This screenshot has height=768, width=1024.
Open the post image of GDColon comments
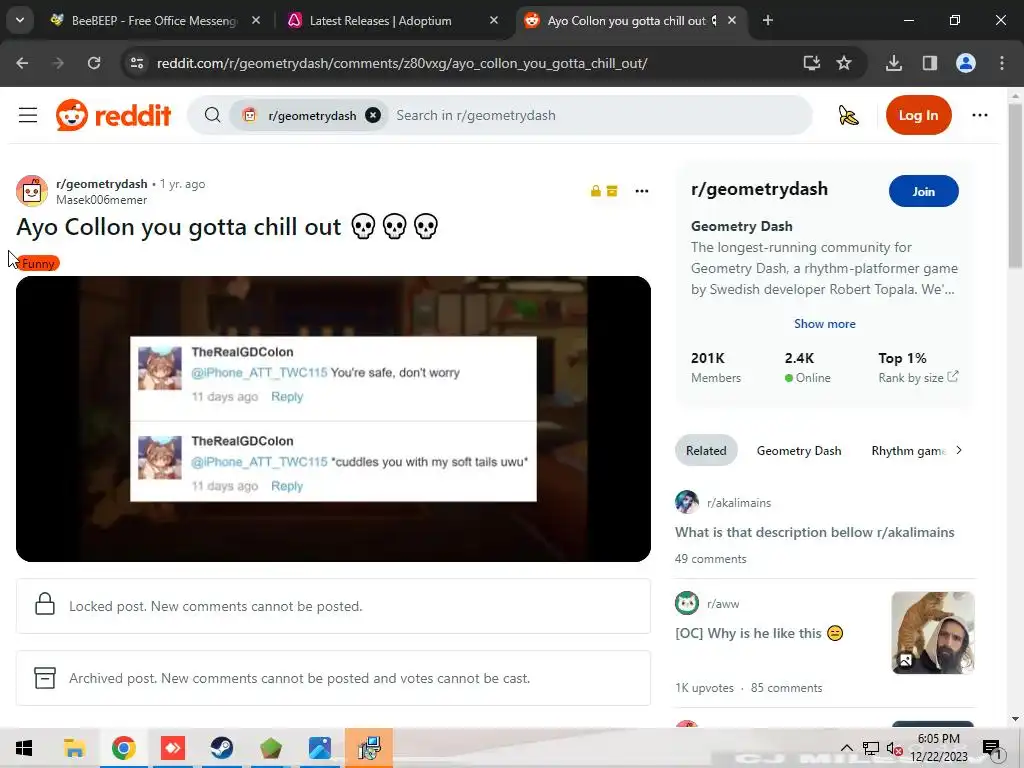333,419
